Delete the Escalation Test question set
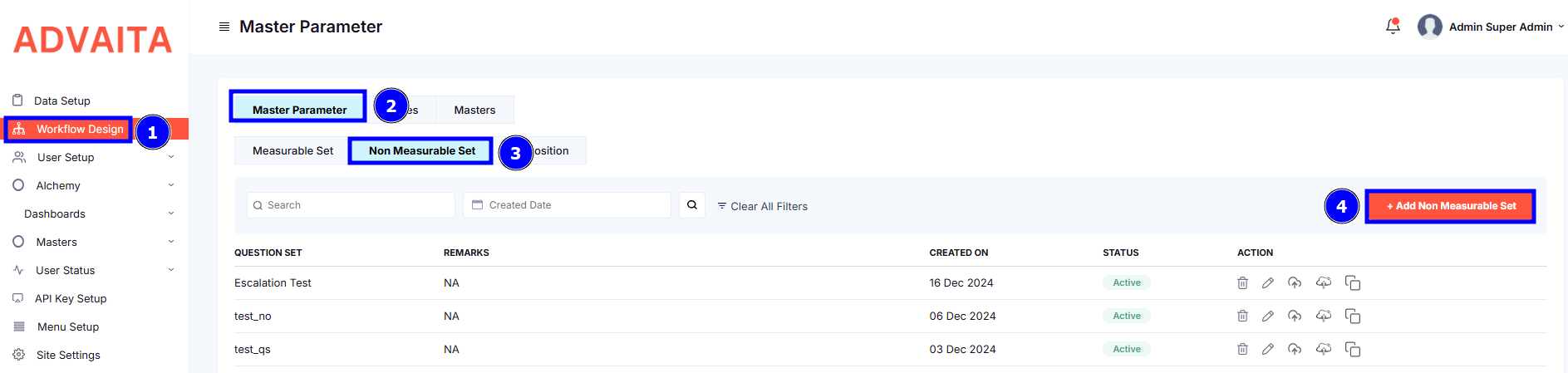 (x=1242, y=283)
